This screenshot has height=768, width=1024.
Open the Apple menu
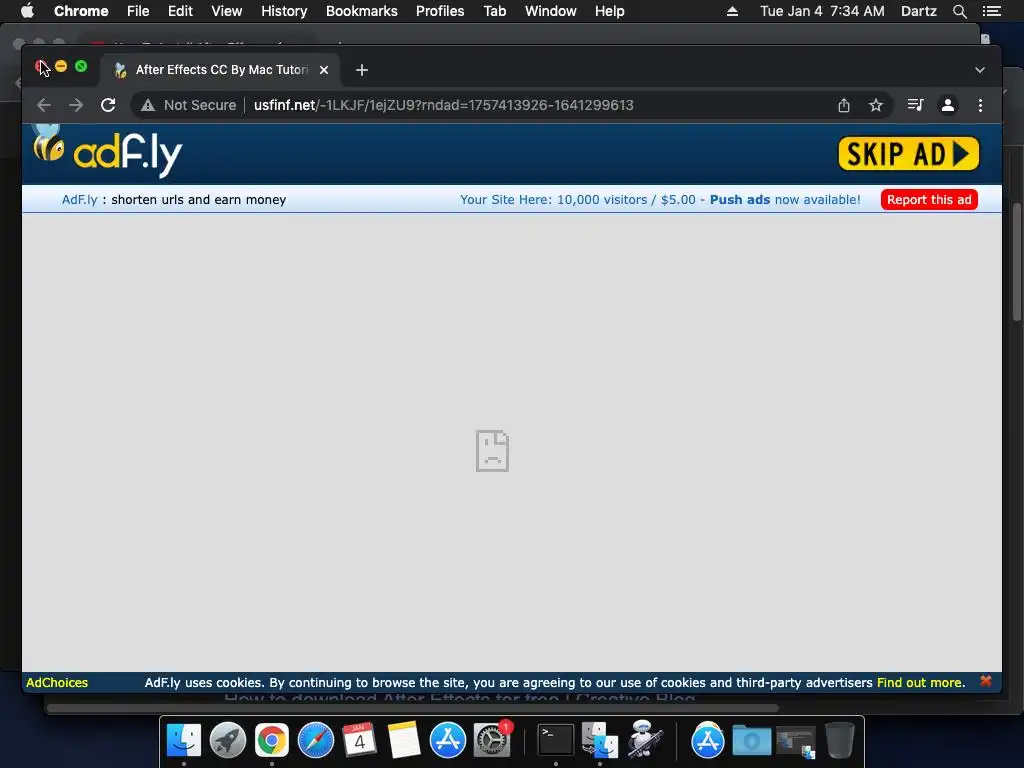click(x=27, y=11)
